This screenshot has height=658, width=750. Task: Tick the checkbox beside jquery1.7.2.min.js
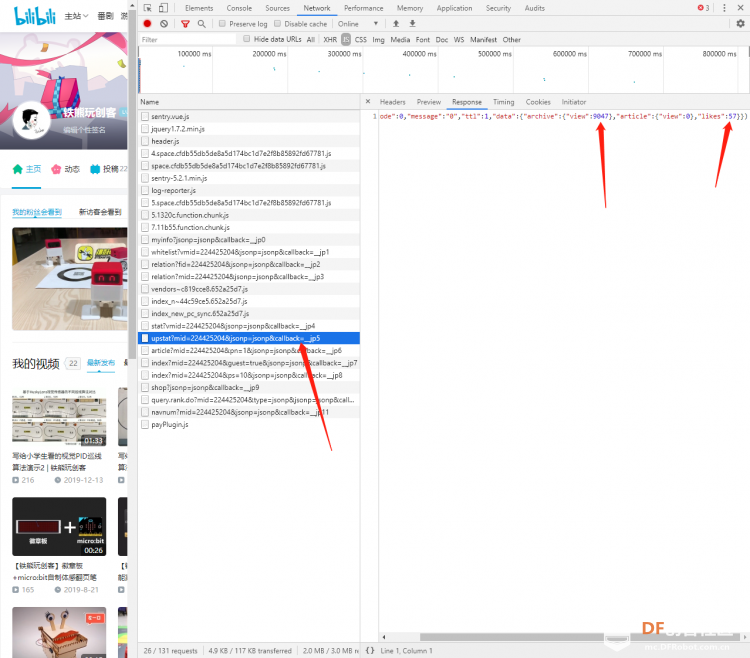145,129
